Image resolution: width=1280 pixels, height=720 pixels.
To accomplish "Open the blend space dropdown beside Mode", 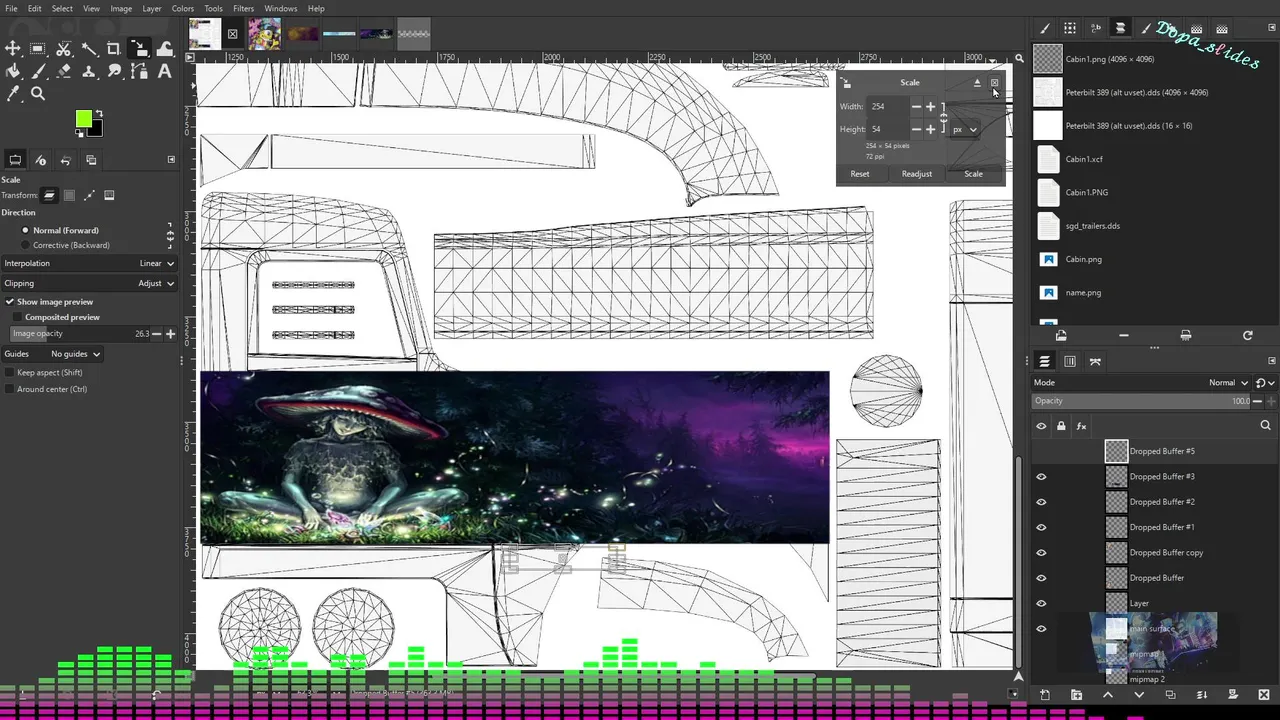I will [1264, 382].
